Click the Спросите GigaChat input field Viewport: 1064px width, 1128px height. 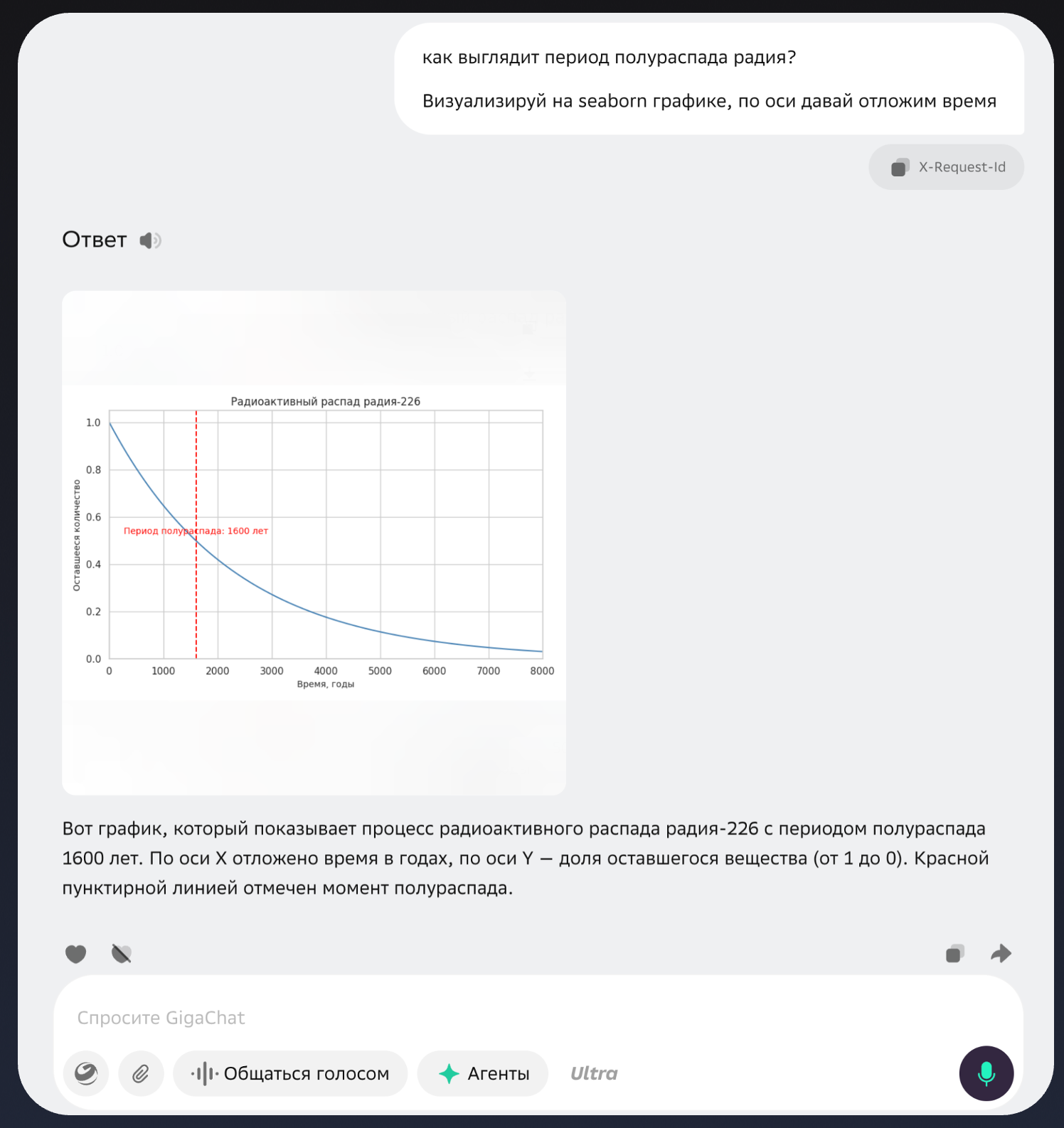coord(284,1017)
